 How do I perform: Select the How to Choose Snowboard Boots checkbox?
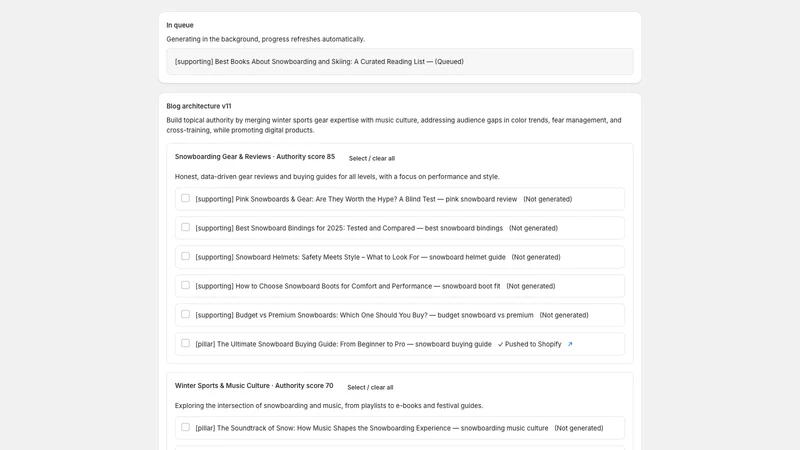point(185,285)
